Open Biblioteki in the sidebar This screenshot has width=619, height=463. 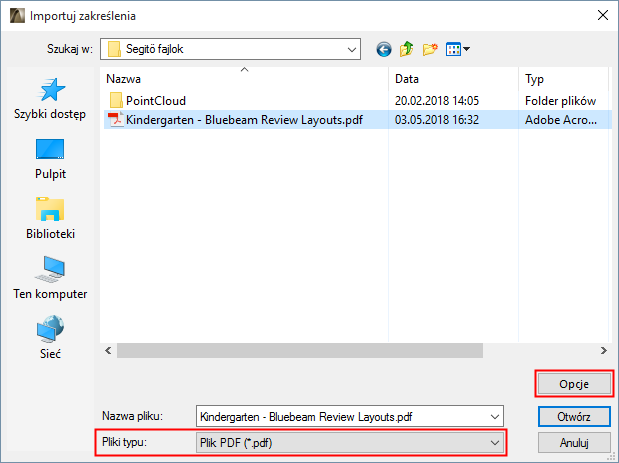50,218
